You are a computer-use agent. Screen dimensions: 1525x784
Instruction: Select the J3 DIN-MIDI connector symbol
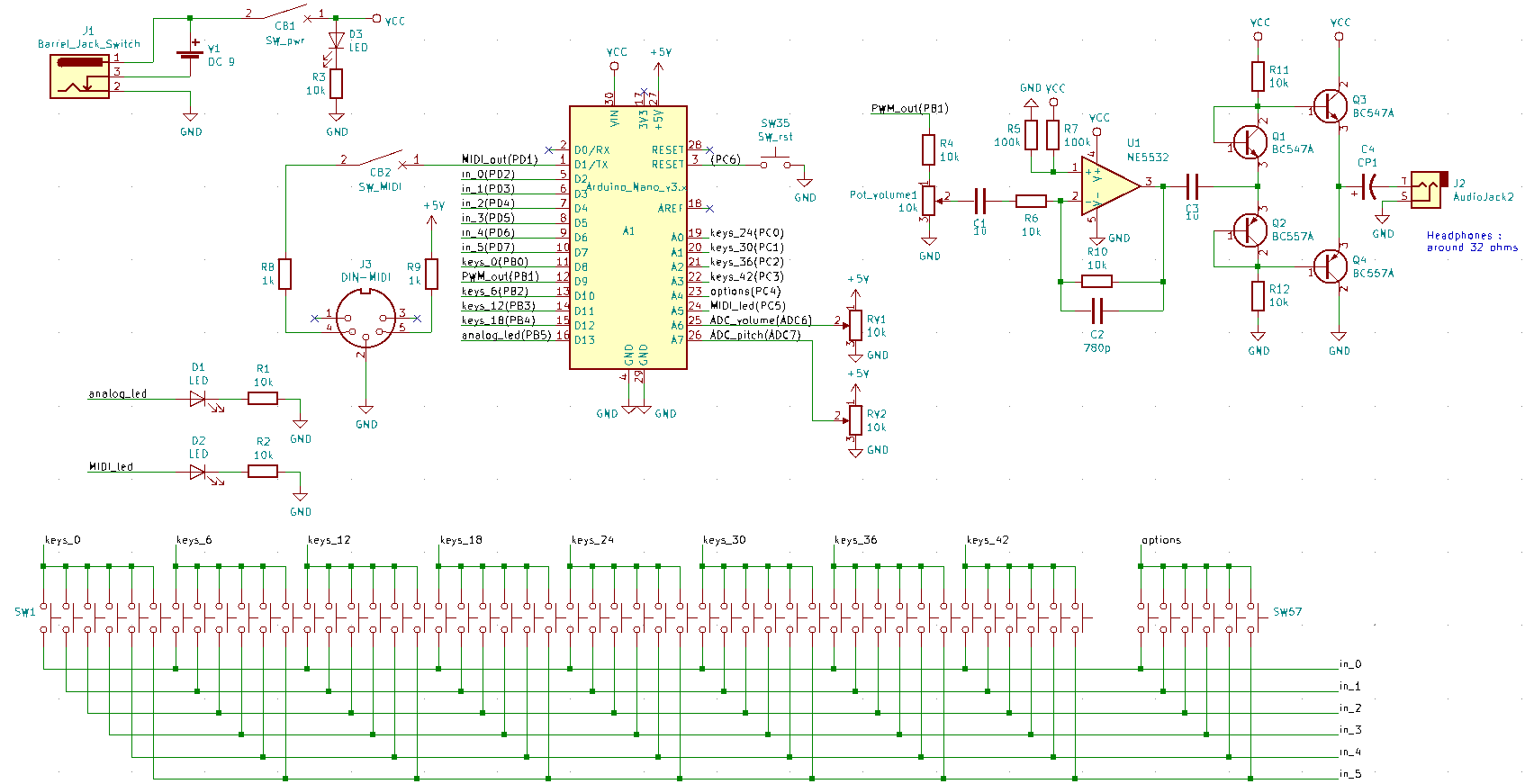(366, 318)
